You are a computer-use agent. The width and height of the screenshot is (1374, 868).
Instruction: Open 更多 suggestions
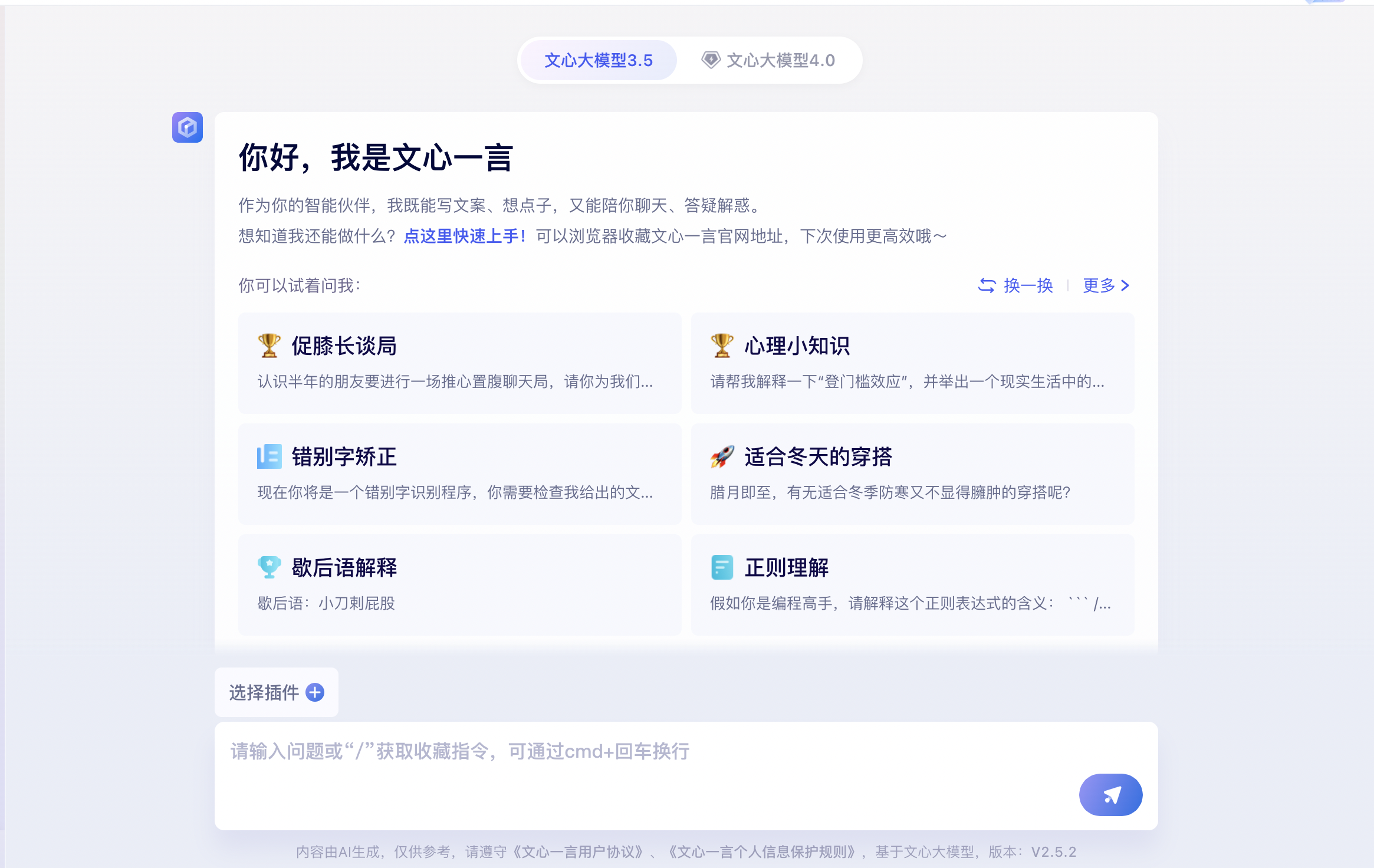pyautogui.click(x=1106, y=285)
